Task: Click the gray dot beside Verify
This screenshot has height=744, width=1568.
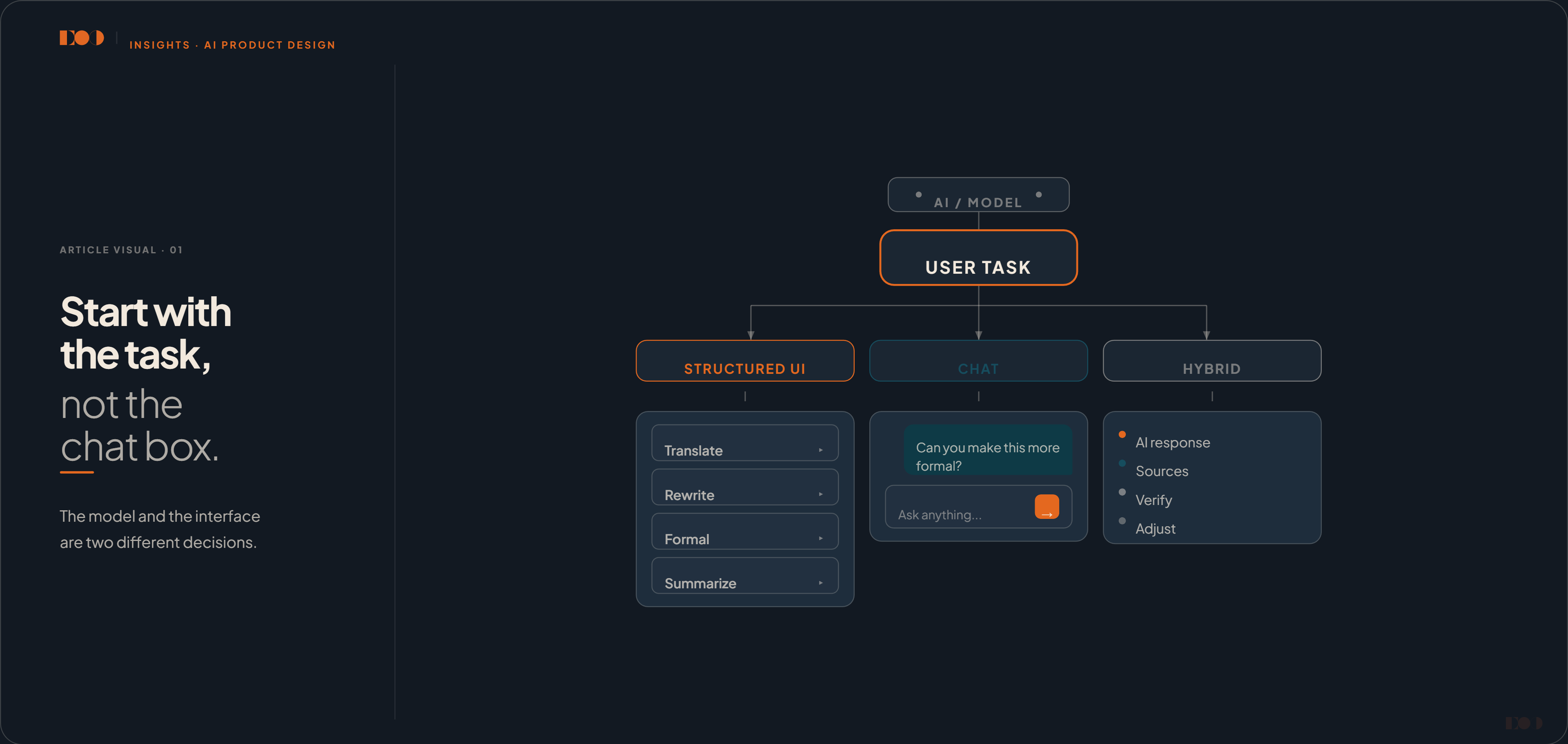Action: (1122, 492)
